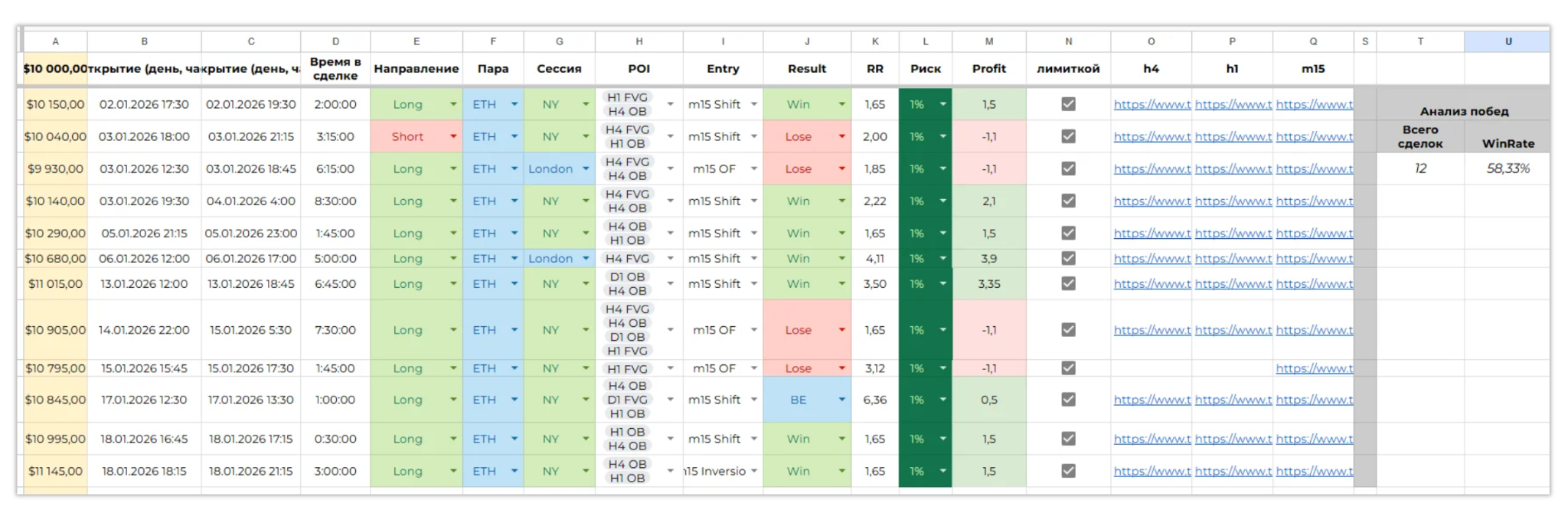Screen dimensions: 1568x523
Task: Toggle the checkbox in the BE result row
Action: [x=1068, y=400]
